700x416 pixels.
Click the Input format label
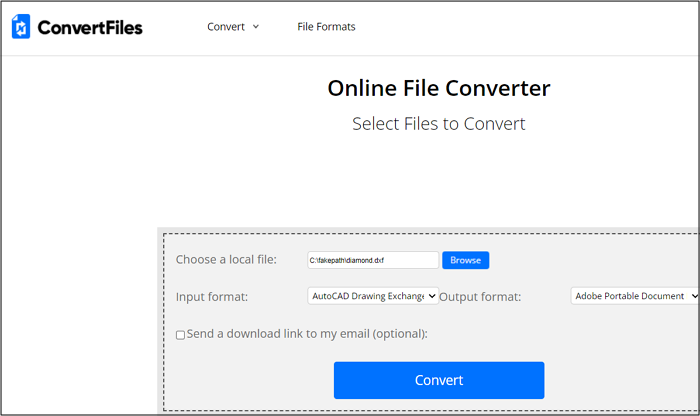212,297
